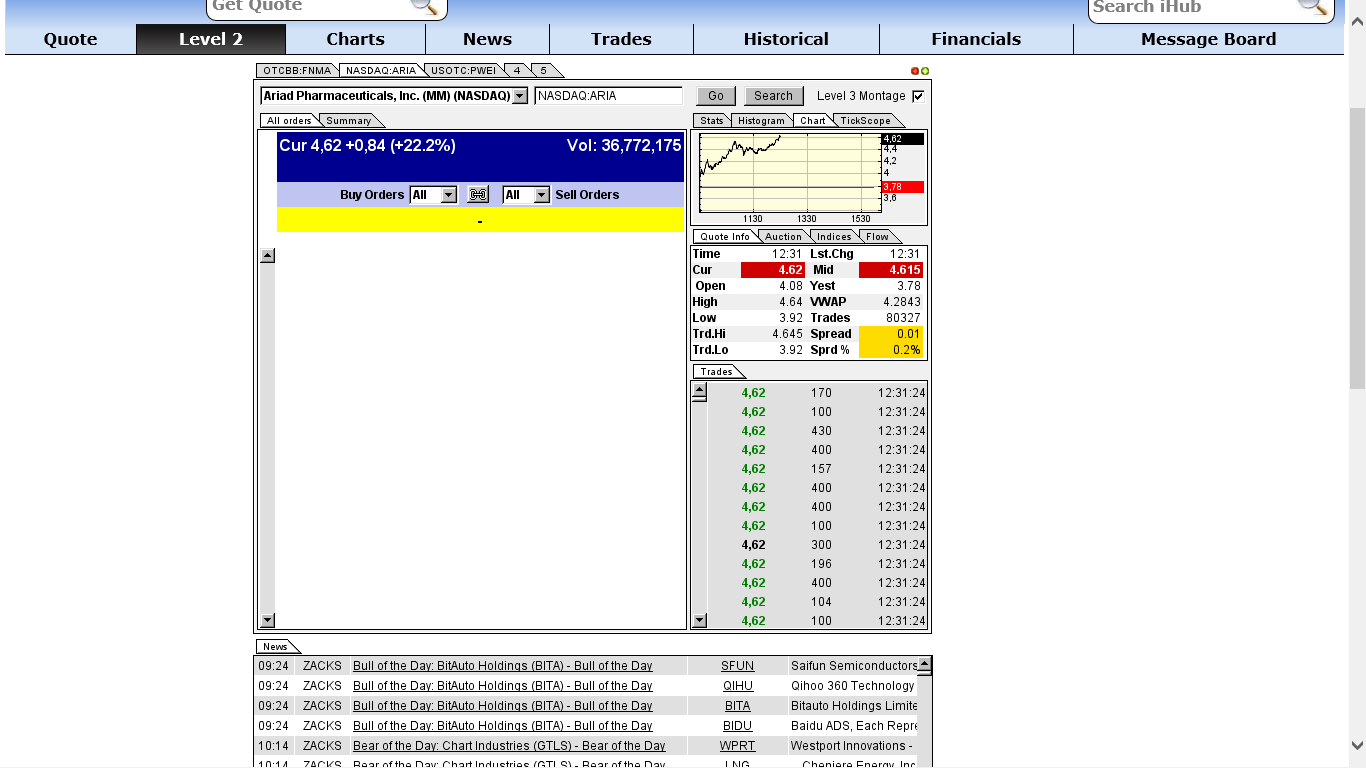Click the up arrow on the trades scrollbar

click(701, 392)
